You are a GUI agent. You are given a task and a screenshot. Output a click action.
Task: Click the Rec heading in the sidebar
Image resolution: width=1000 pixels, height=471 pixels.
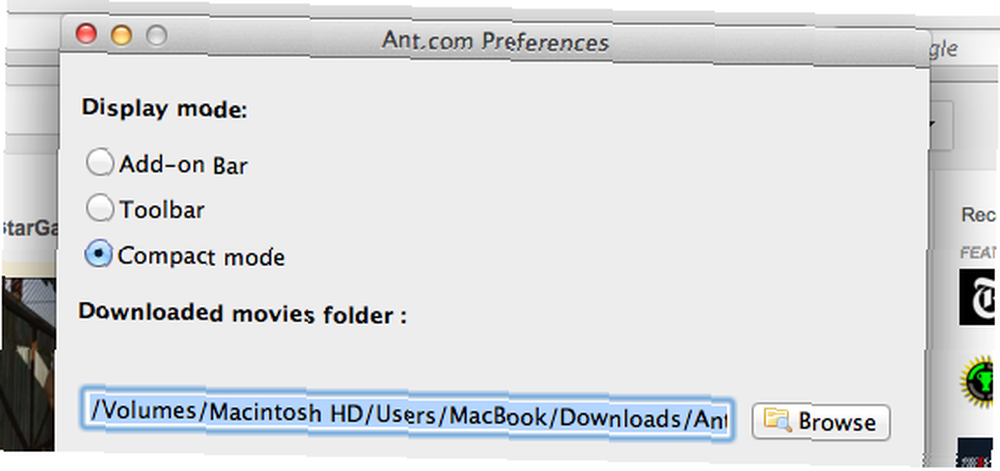(x=979, y=215)
